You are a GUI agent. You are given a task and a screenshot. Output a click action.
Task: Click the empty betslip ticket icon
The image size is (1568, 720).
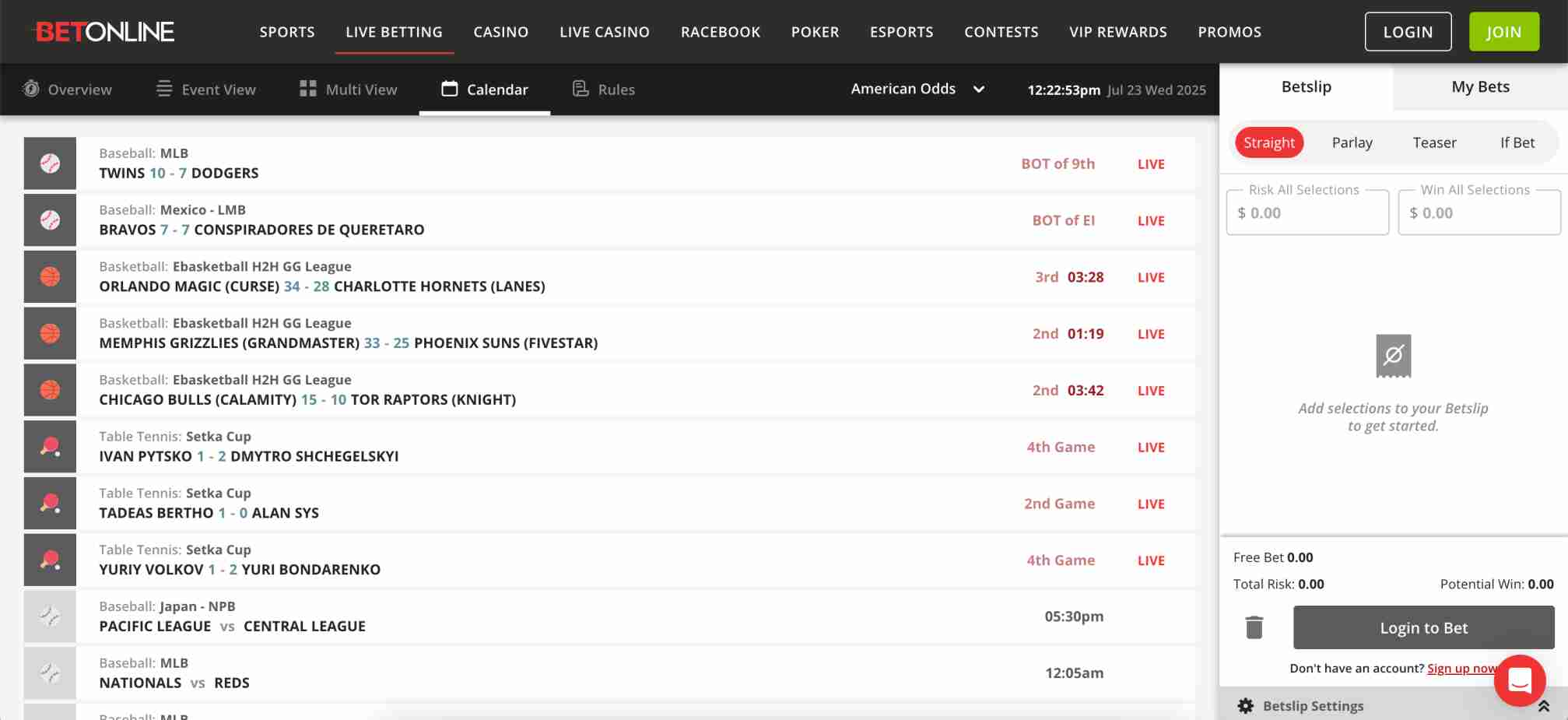(x=1394, y=356)
